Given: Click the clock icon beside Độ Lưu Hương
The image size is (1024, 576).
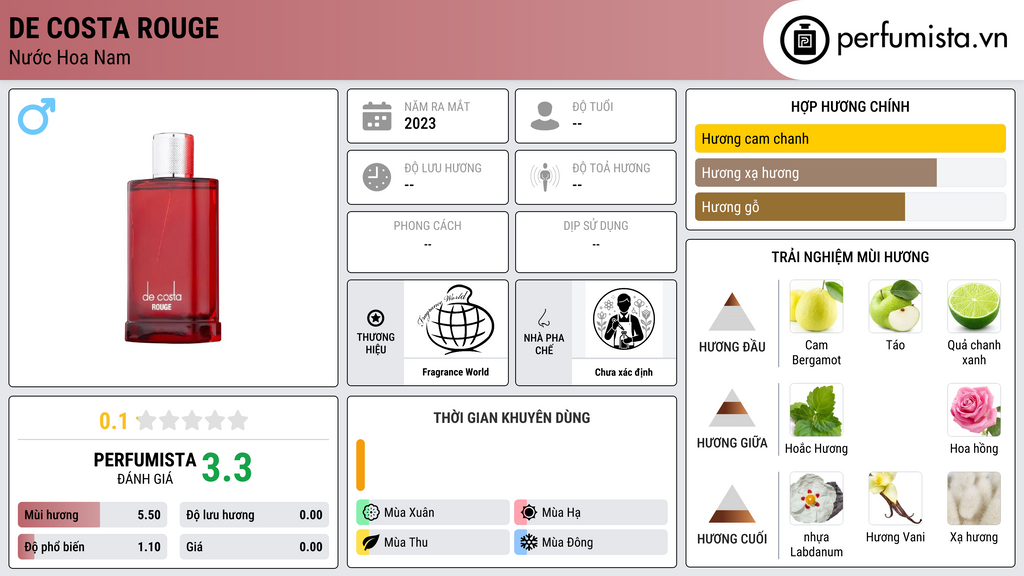Looking at the screenshot, I should click(377, 177).
